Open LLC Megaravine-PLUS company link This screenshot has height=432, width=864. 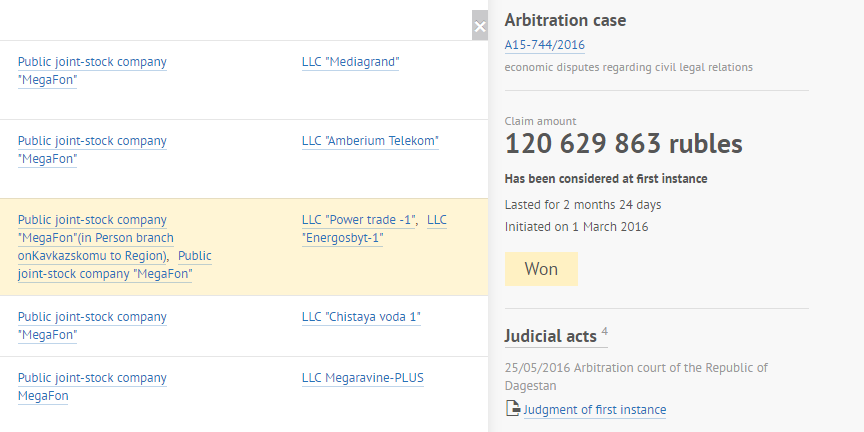363,378
